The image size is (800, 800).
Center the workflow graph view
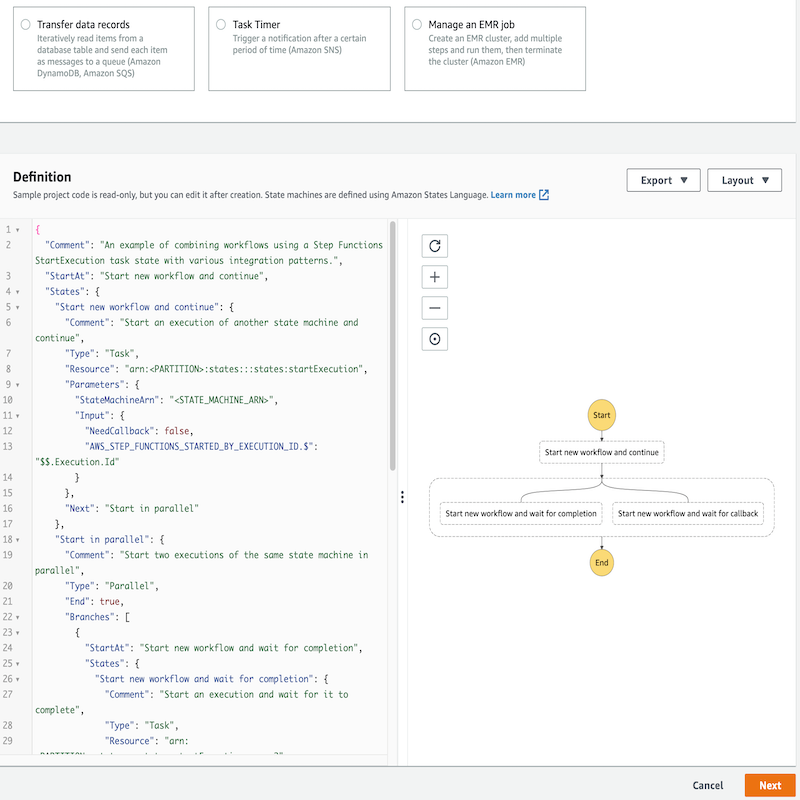[435, 339]
